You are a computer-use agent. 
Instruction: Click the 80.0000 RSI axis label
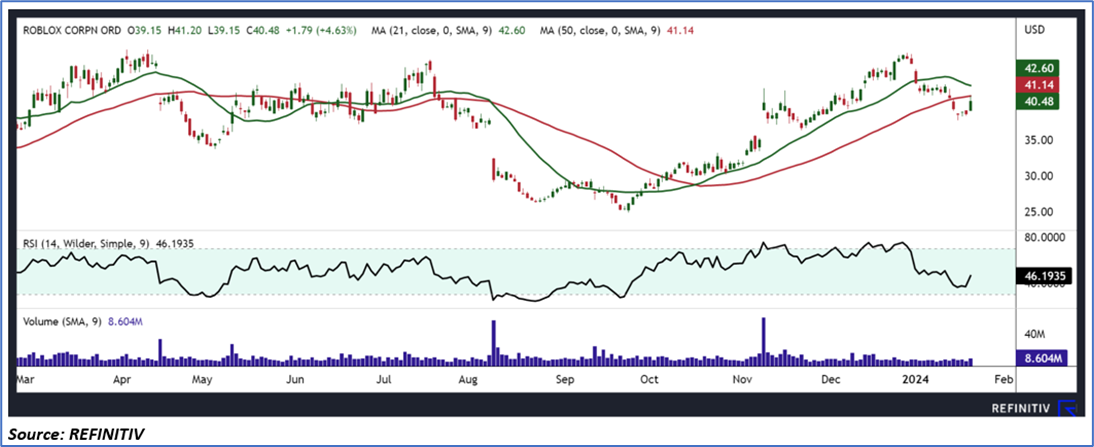tap(1044, 237)
